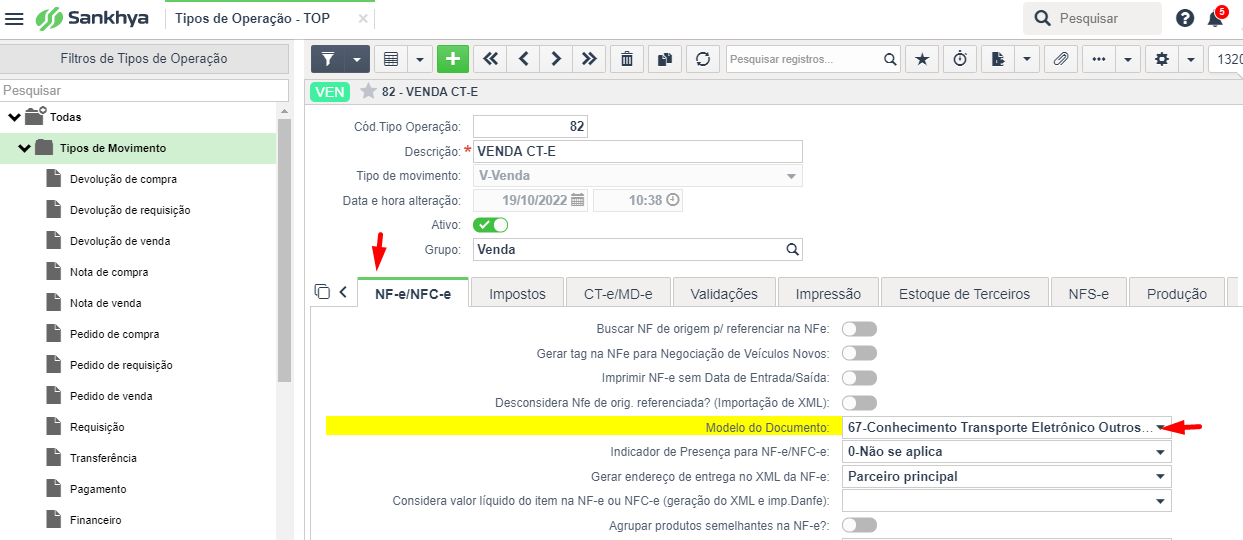
Task: Switch to the Validações tab
Action: 723,293
